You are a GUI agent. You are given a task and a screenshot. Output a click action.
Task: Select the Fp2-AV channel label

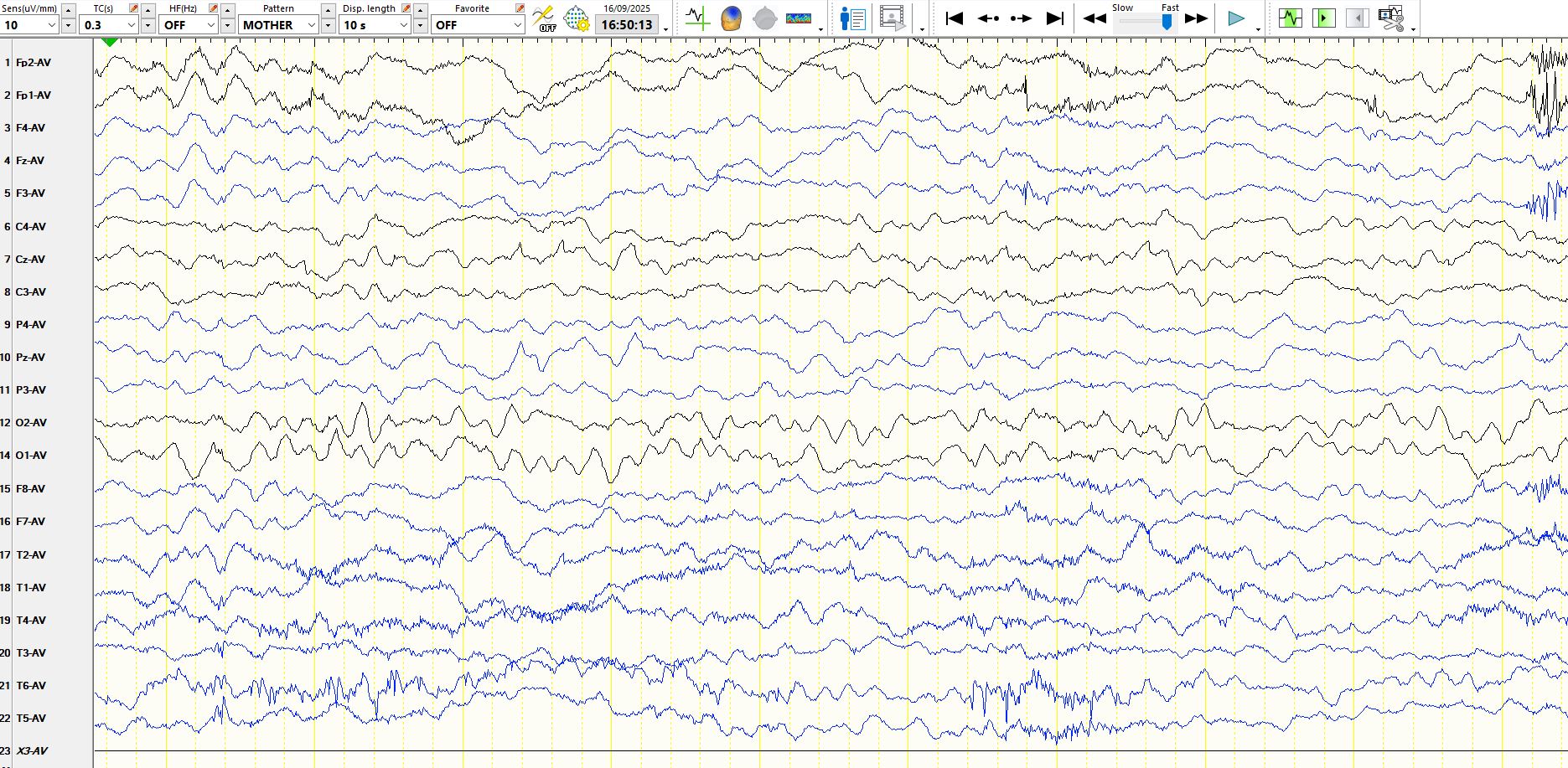(34, 63)
